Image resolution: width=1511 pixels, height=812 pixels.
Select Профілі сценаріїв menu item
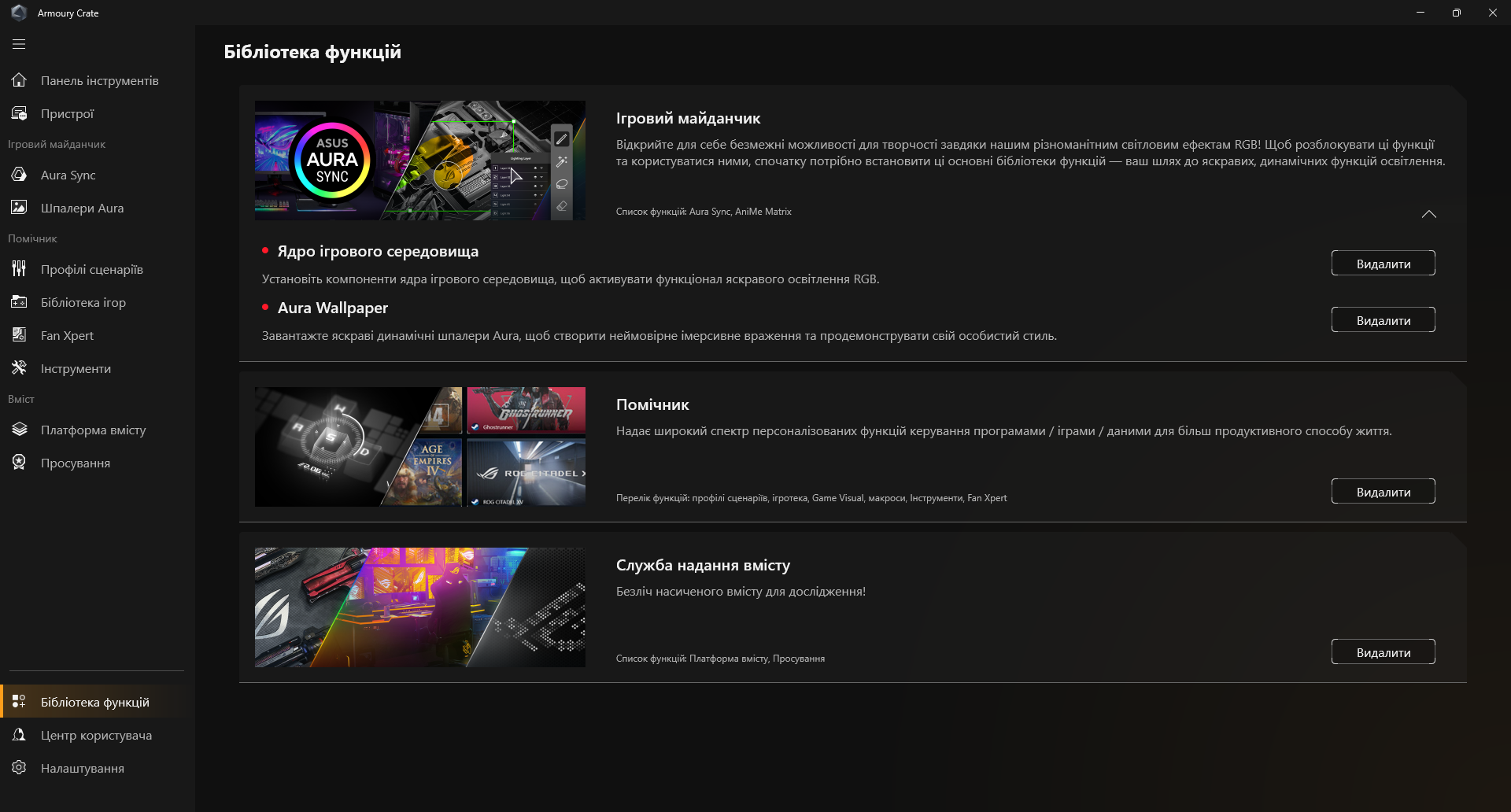tap(98, 269)
